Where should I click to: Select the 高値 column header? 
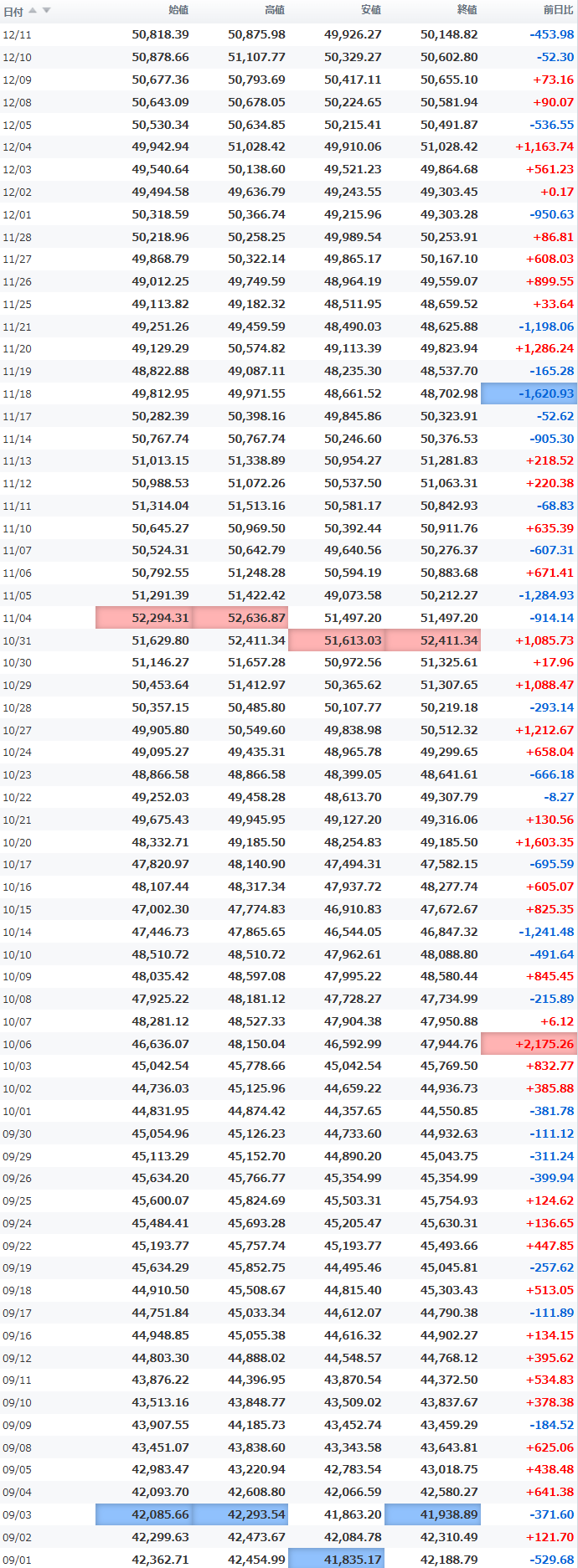coord(275,10)
